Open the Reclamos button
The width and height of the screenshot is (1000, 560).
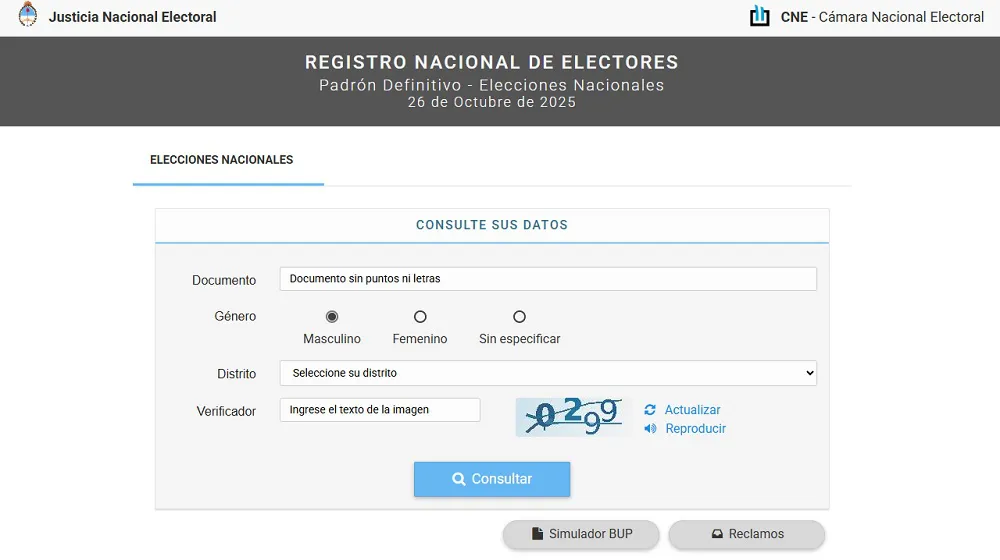click(746, 534)
